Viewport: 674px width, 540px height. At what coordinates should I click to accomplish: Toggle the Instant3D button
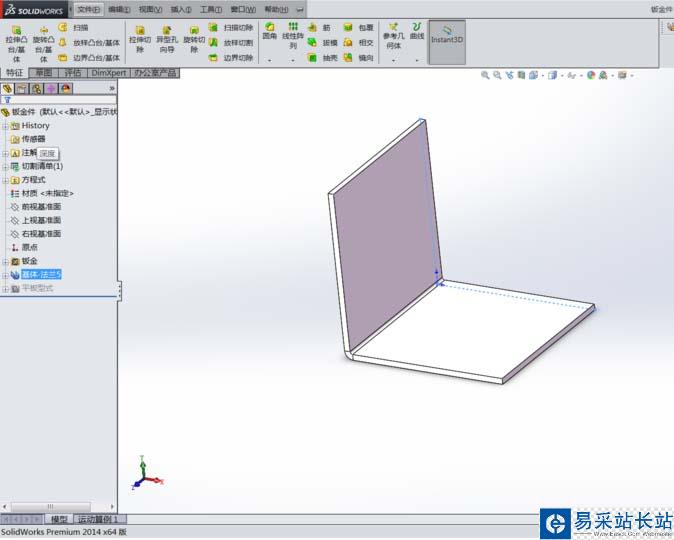pyautogui.click(x=447, y=42)
